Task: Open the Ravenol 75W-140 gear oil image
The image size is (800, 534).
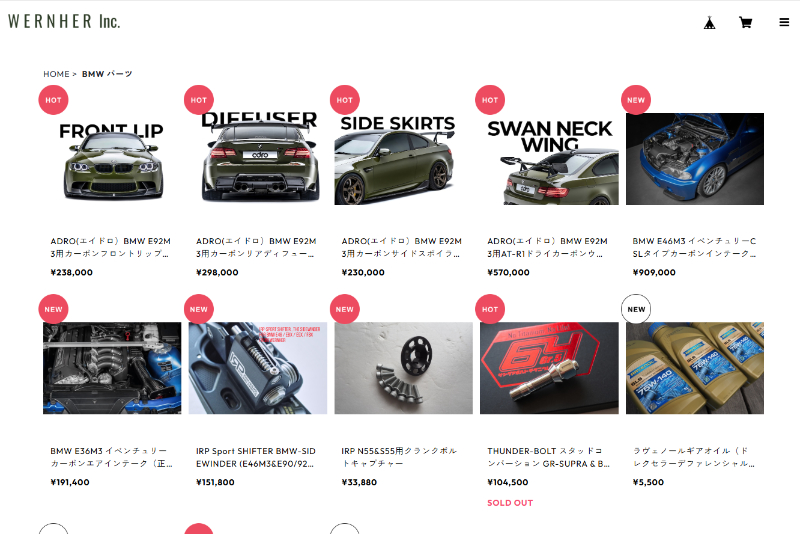Action: (x=695, y=368)
